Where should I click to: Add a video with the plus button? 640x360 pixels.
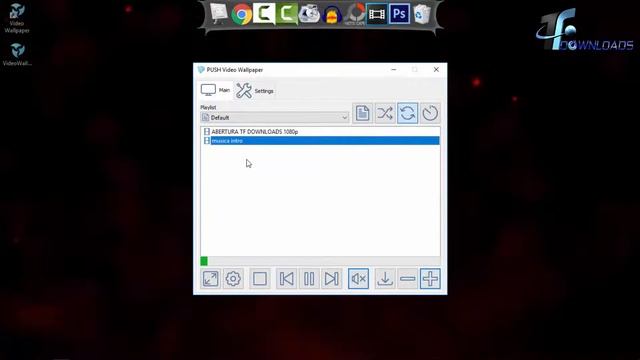(430, 279)
